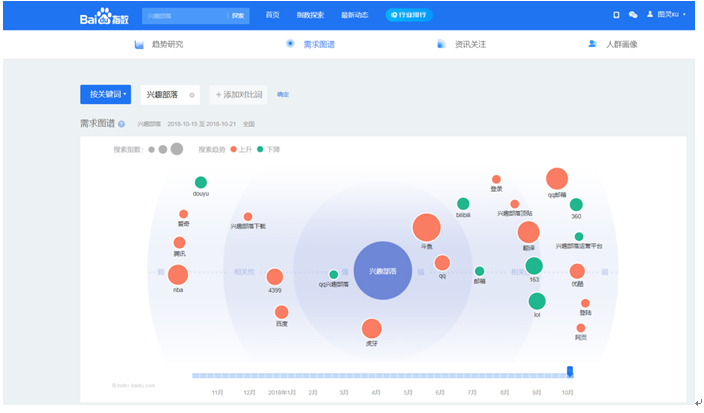Image resolution: width=704 pixels, height=413 pixels.
Task: Select the bilibili green bubble
Action: point(463,204)
